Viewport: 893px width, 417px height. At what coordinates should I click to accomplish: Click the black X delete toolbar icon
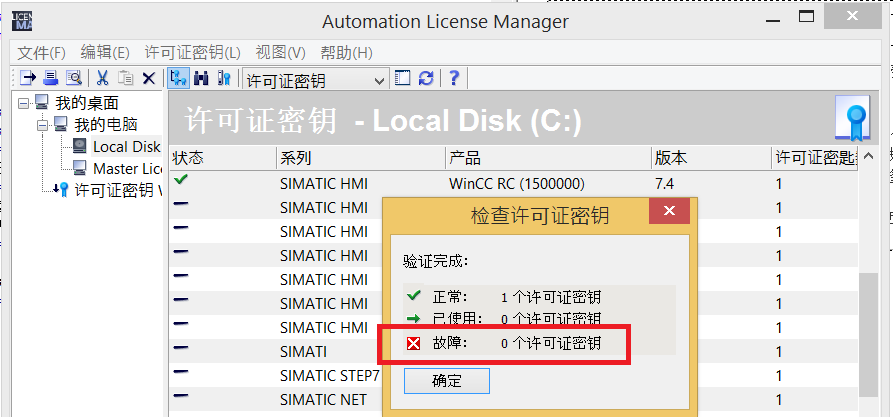(x=149, y=78)
